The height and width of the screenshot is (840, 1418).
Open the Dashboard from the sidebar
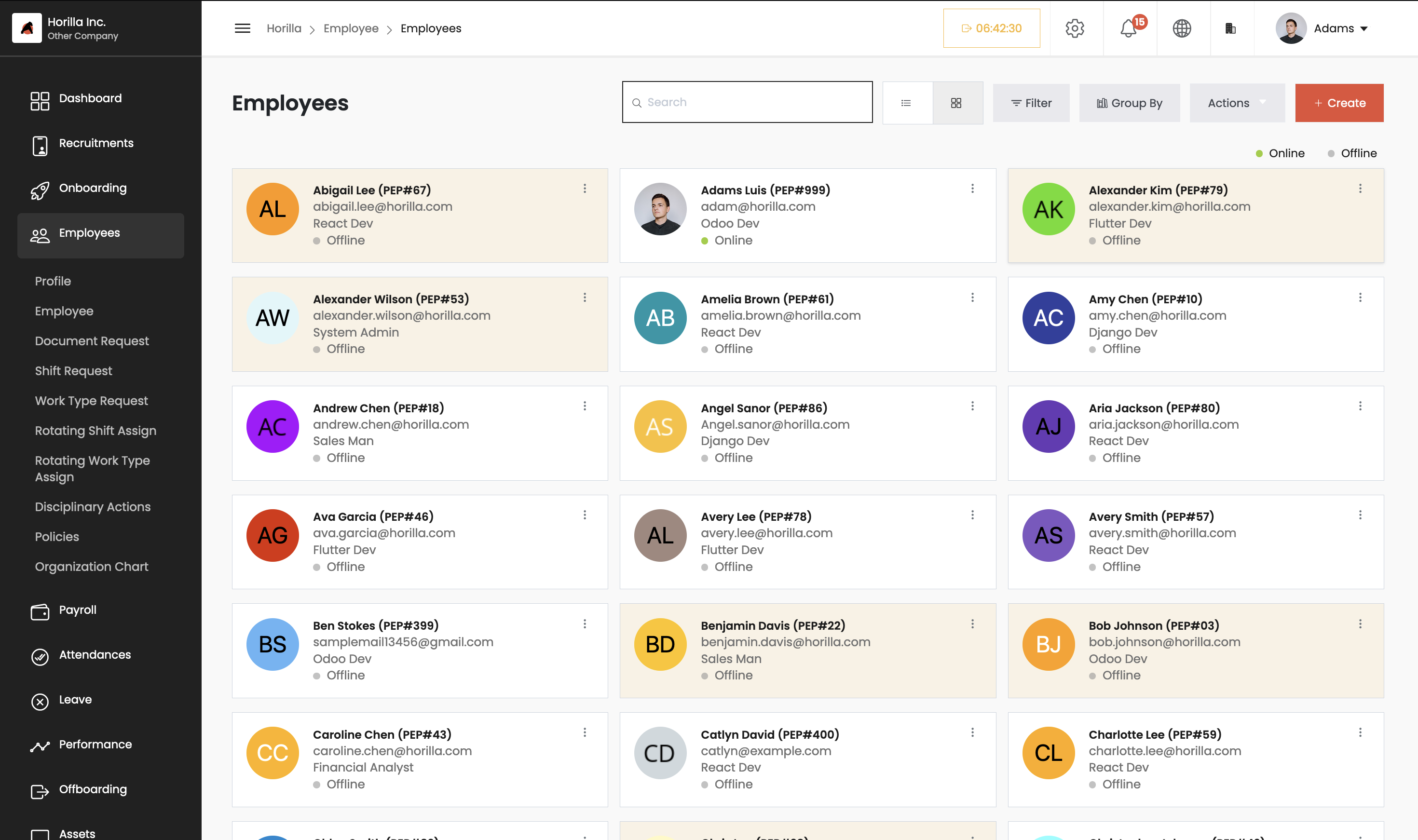[x=90, y=98]
